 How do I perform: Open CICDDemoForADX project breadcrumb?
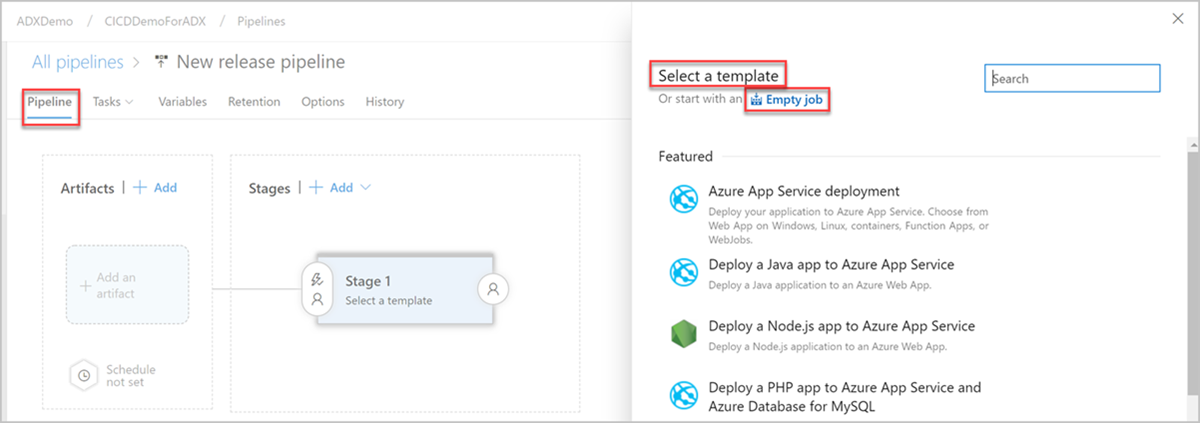(x=155, y=19)
